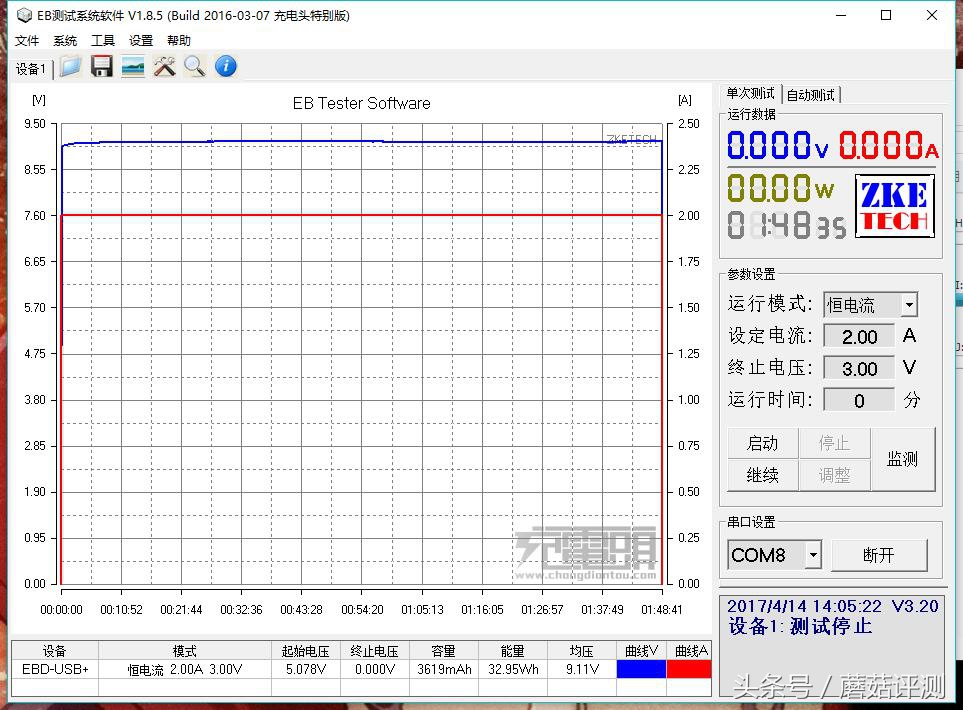Click the 设定电流 current input field
Image resolution: width=963 pixels, height=710 pixels.
point(858,336)
